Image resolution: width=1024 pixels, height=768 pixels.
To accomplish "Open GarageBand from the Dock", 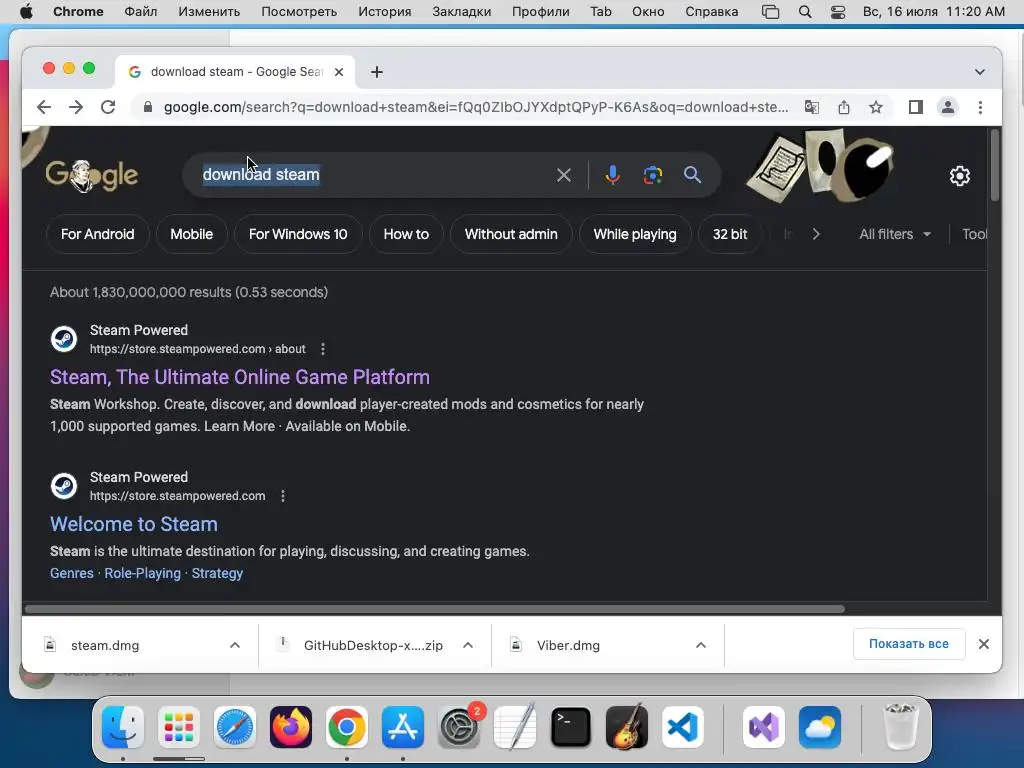I will tap(627, 727).
